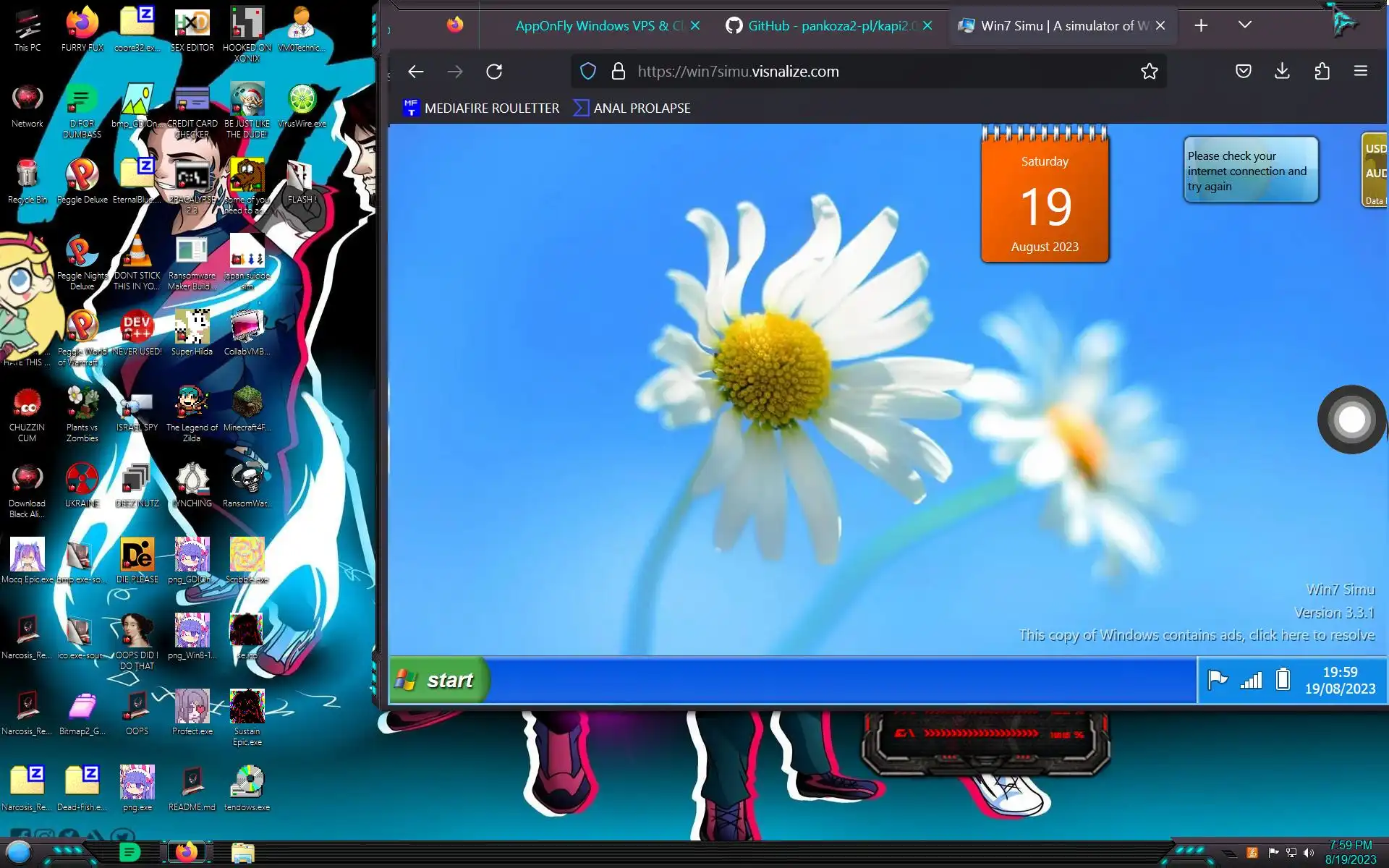
Task: Click the simulator battery tray icon
Action: pos(1283,680)
